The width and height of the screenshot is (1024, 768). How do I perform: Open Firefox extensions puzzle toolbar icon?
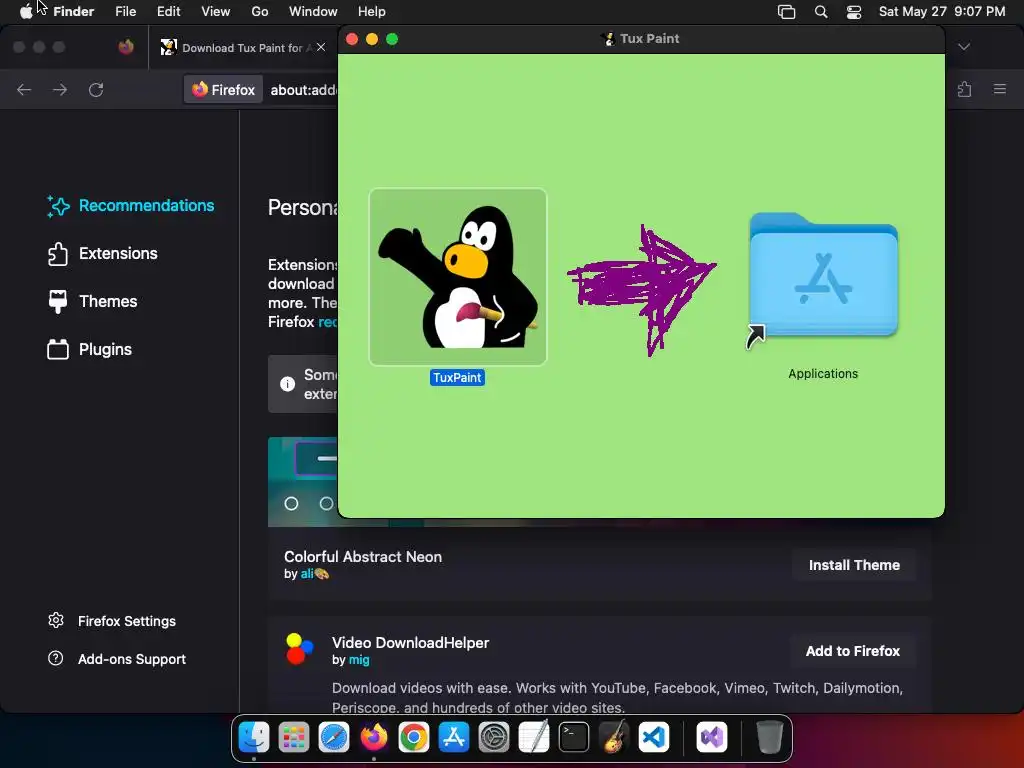pos(965,89)
